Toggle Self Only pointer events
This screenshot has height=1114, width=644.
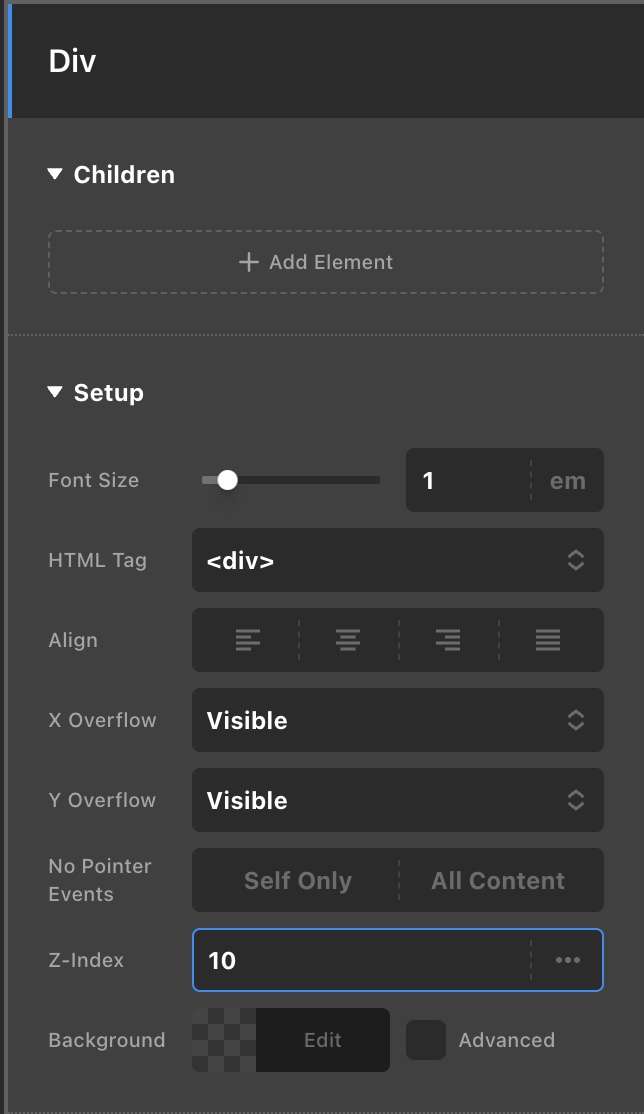point(297,880)
